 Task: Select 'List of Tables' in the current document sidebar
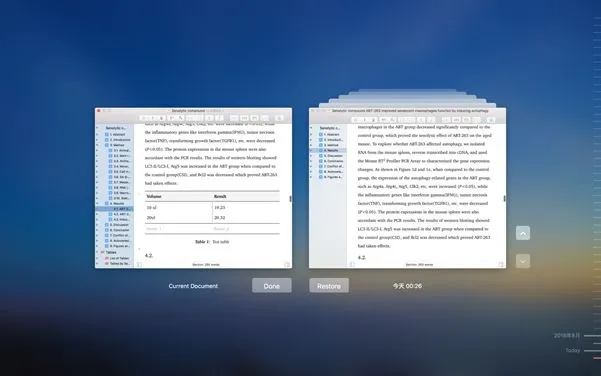coord(118,258)
